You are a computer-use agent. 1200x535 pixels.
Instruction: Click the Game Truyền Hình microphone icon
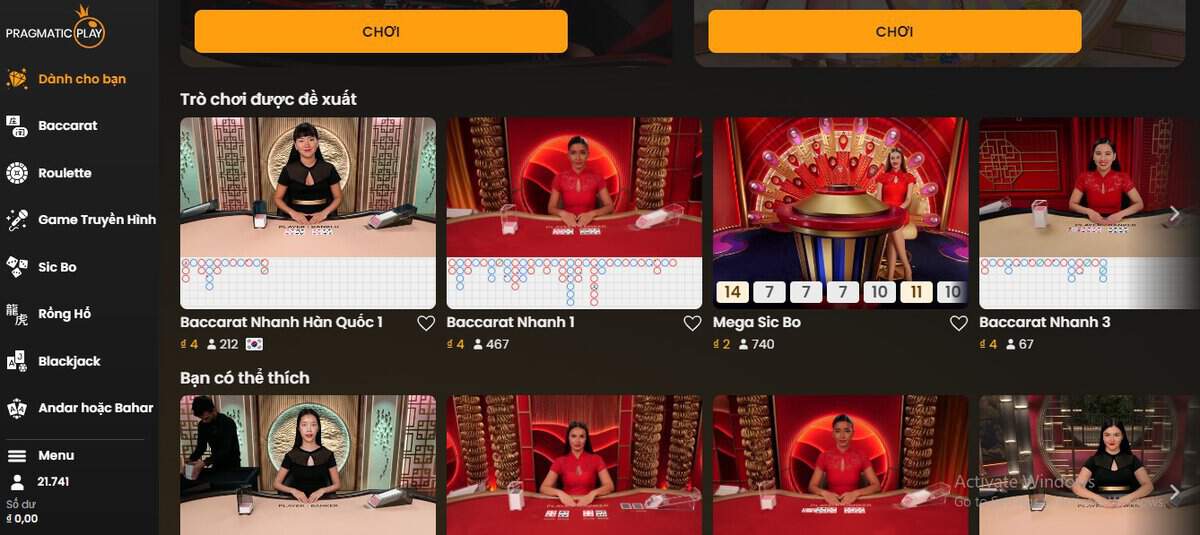pos(17,220)
